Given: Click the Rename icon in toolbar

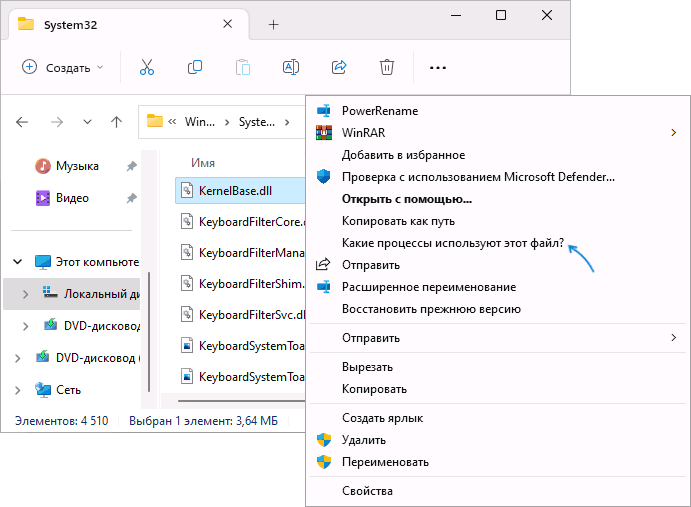Looking at the screenshot, I should tap(291, 67).
